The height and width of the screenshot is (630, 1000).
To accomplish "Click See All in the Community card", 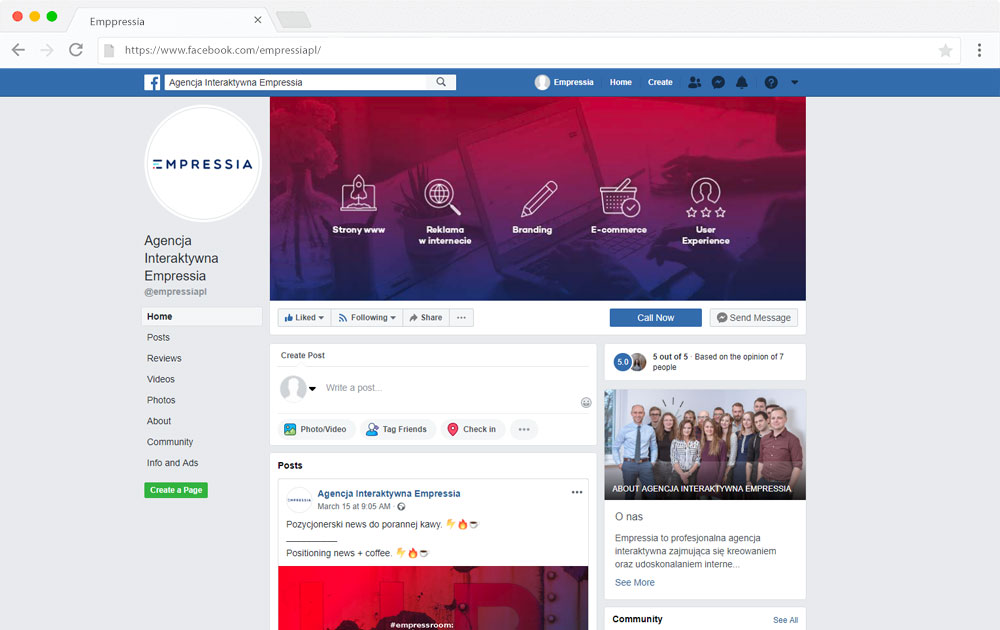I will click(785, 620).
